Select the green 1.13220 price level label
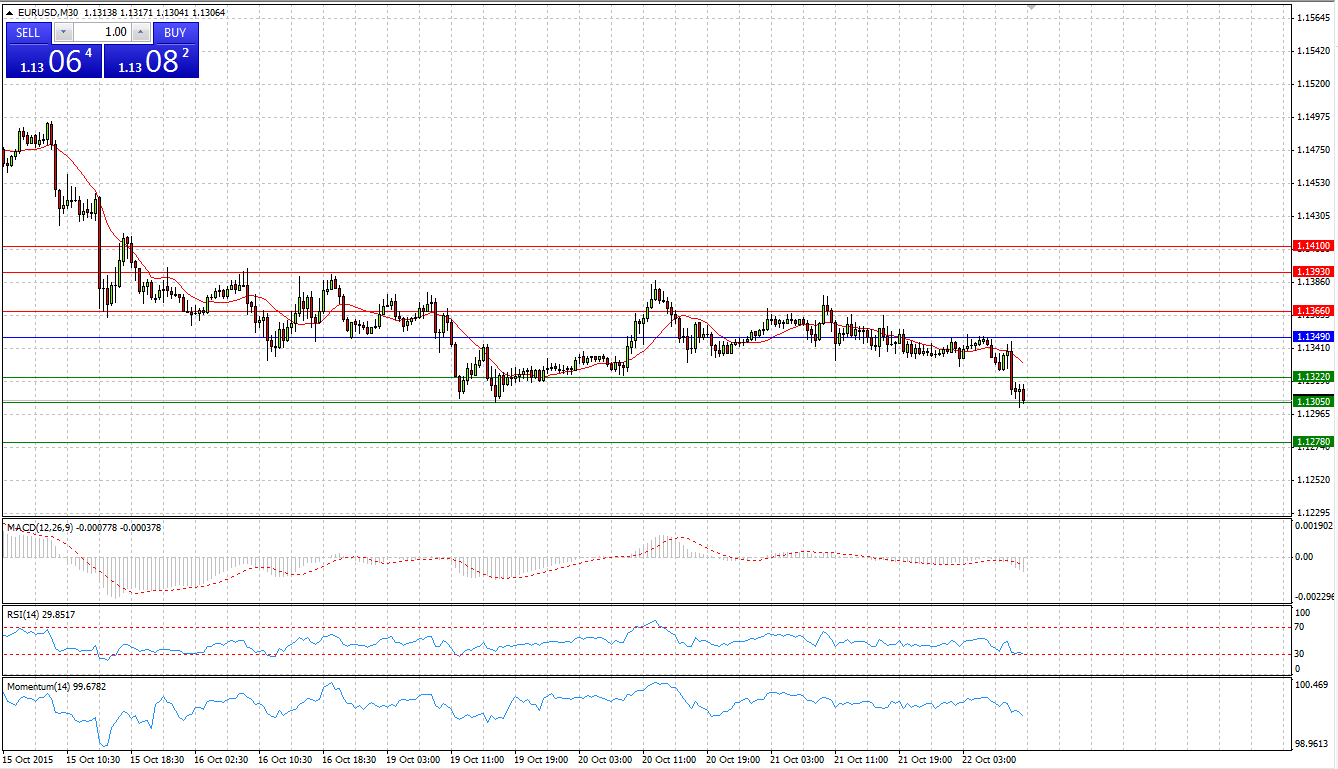 click(1312, 378)
